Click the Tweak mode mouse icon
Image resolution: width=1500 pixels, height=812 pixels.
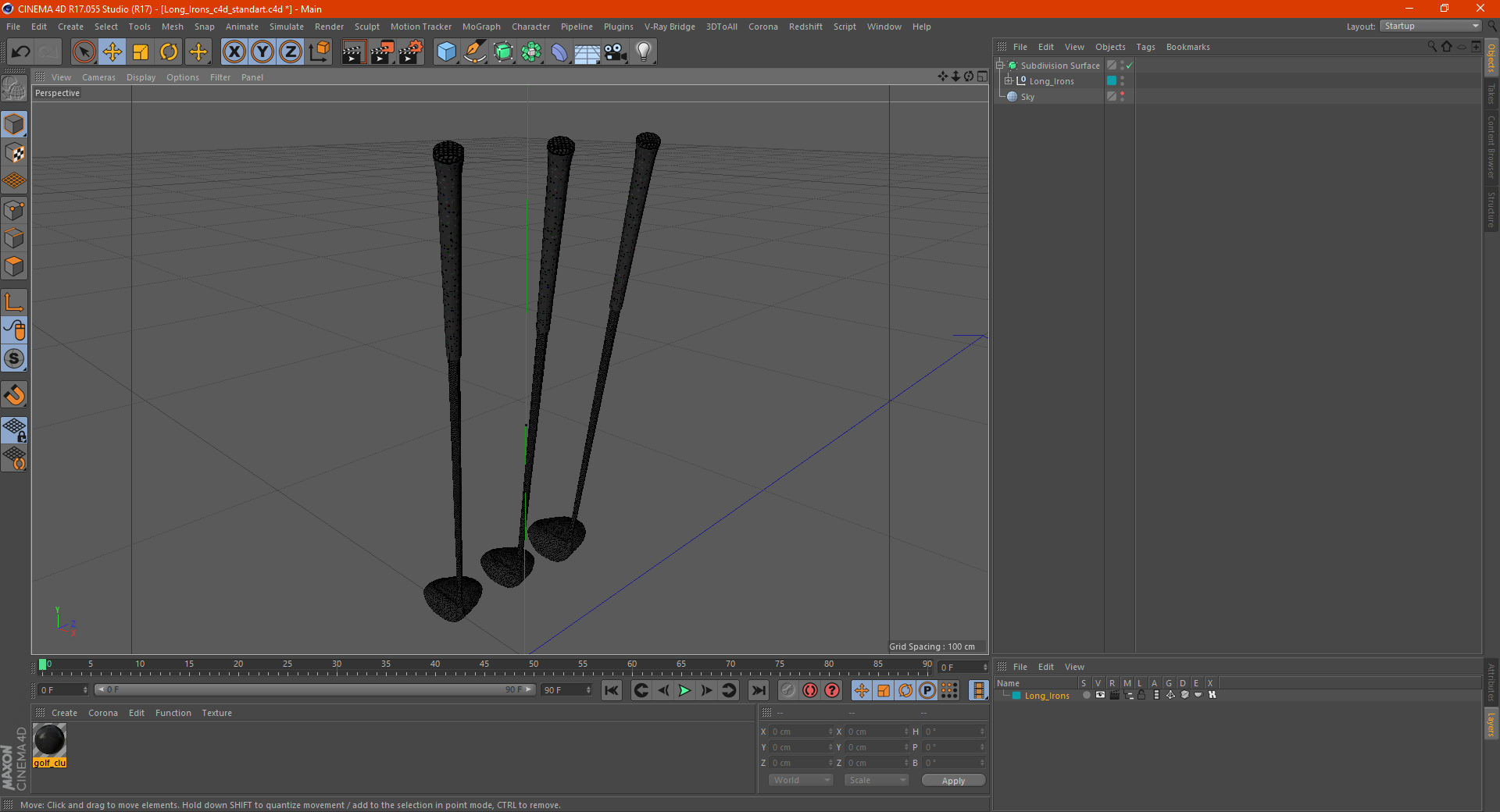[x=14, y=330]
